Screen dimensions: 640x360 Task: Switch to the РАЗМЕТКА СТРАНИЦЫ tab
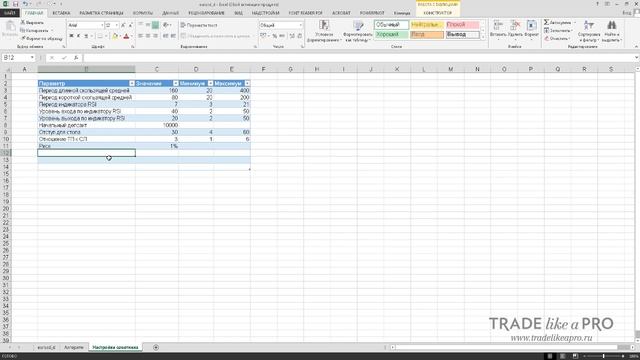101,13
